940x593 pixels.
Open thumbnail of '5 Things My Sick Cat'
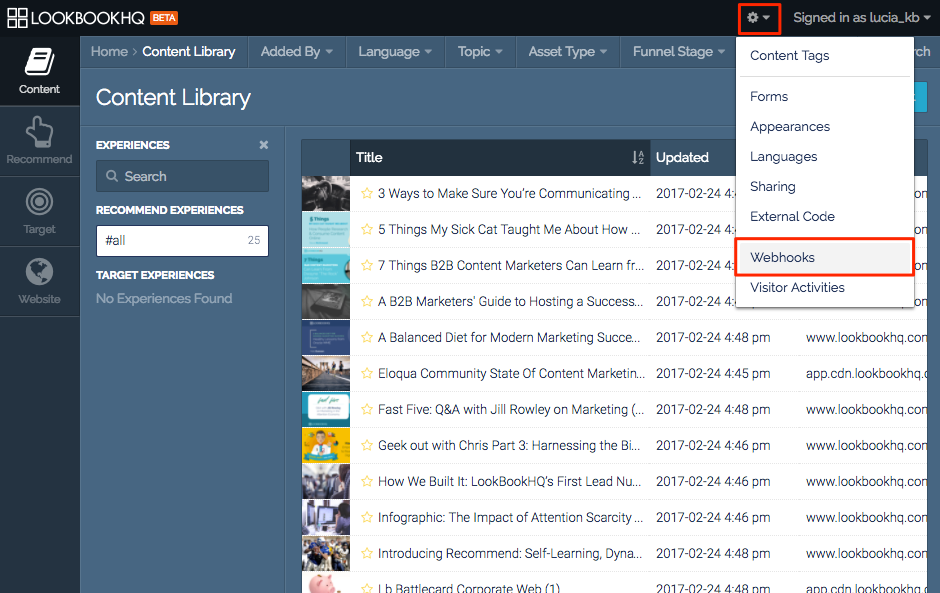326,229
